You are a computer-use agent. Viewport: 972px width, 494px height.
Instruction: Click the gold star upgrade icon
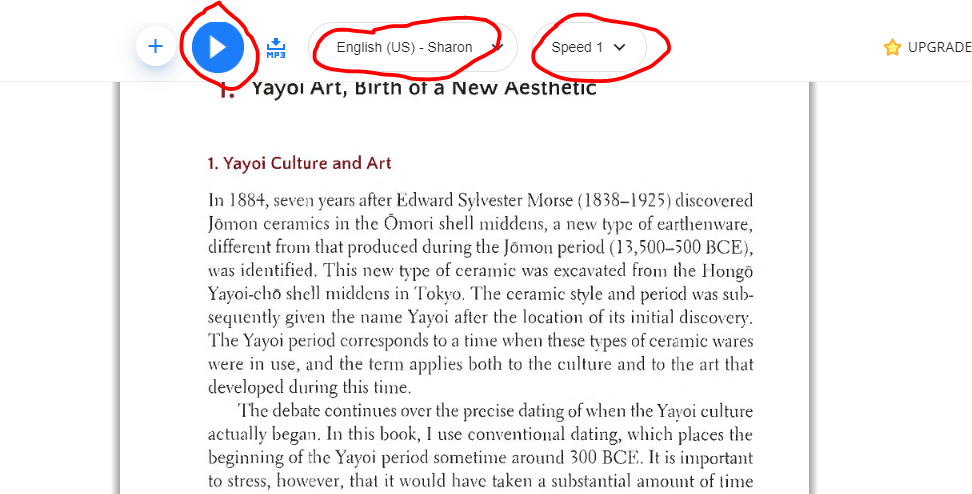point(892,47)
